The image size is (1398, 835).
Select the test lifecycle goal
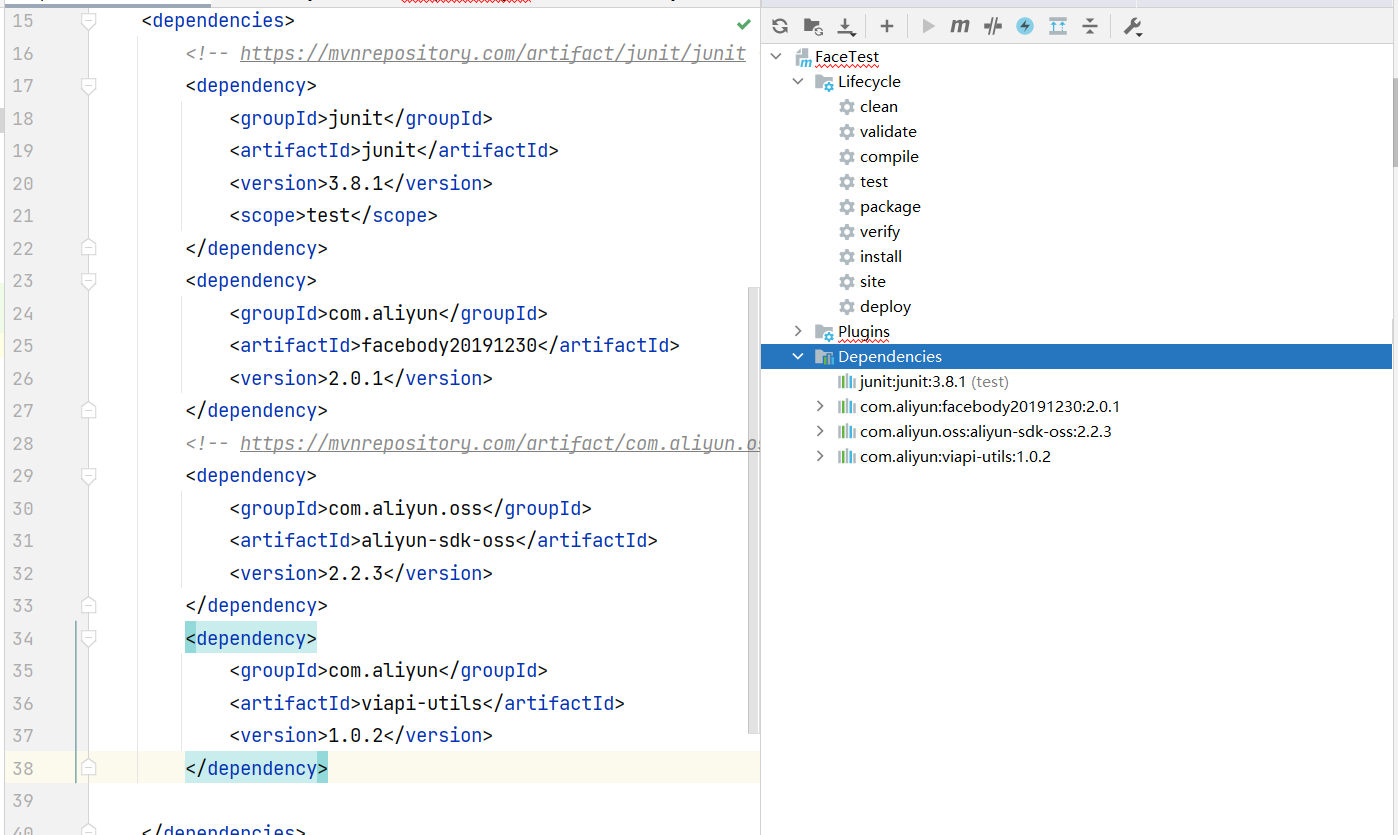[874, 182]
